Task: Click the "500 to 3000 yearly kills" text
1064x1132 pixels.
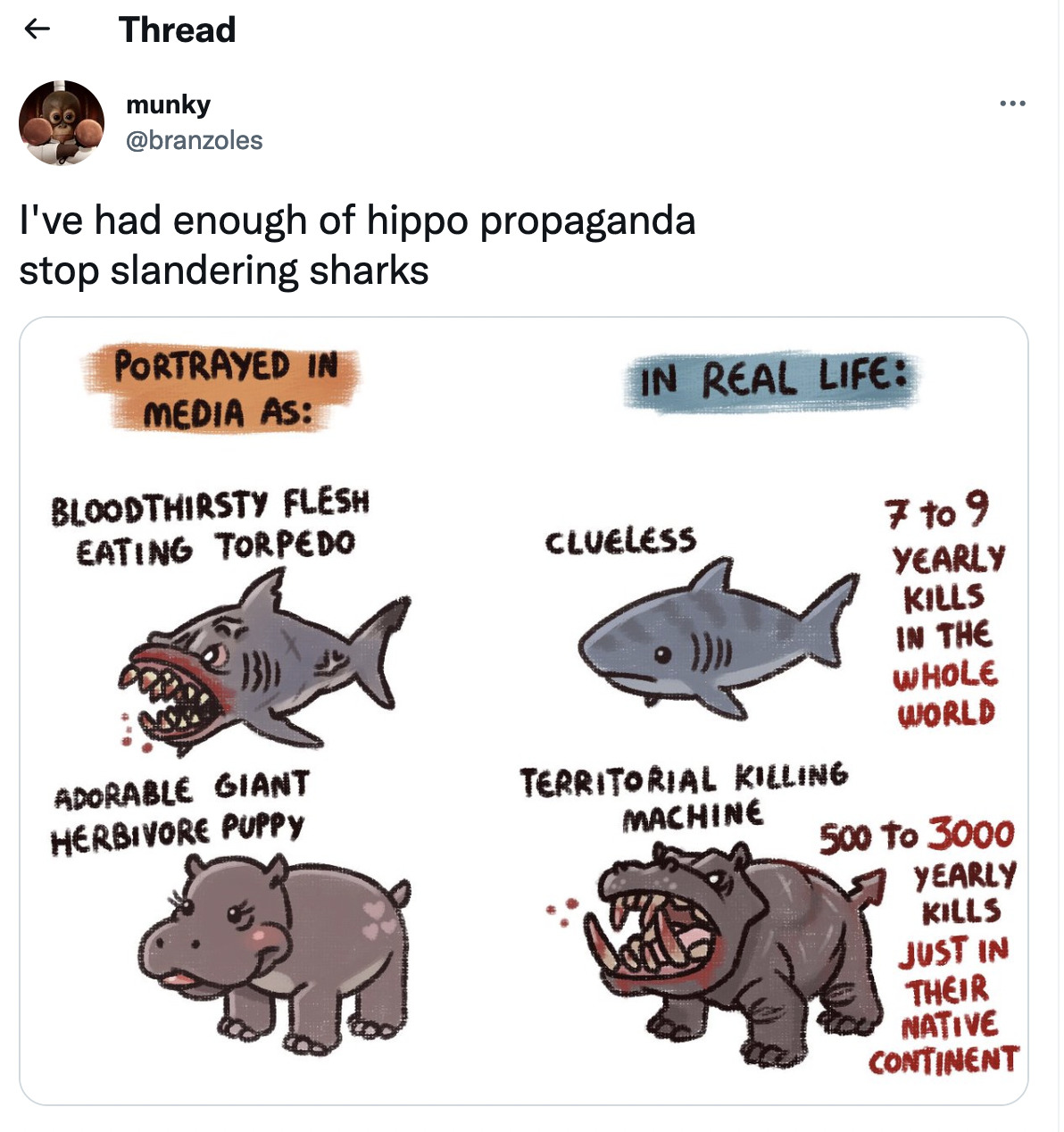Action: tap(937, 946)
